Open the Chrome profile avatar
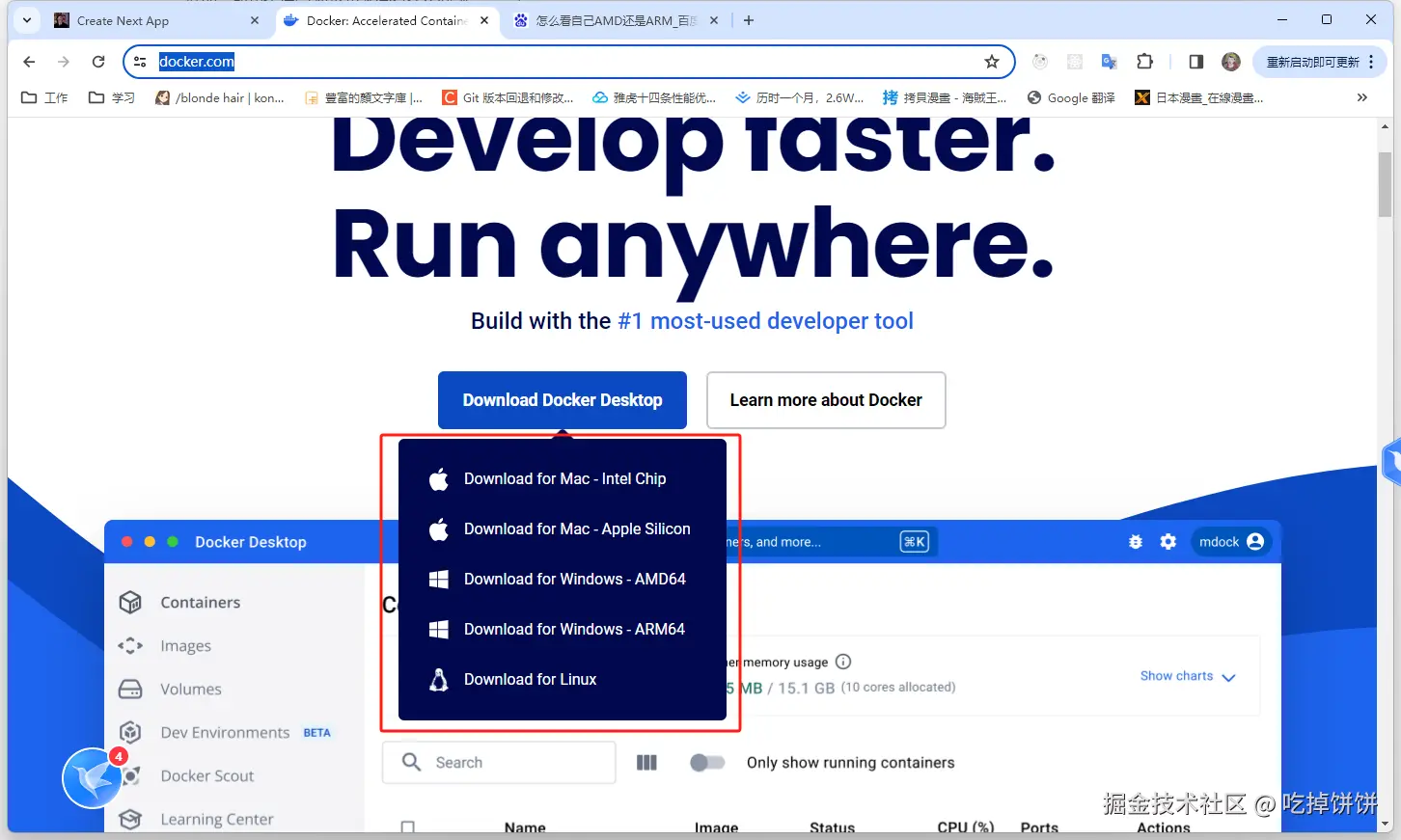 click(x=1231, y=62)
